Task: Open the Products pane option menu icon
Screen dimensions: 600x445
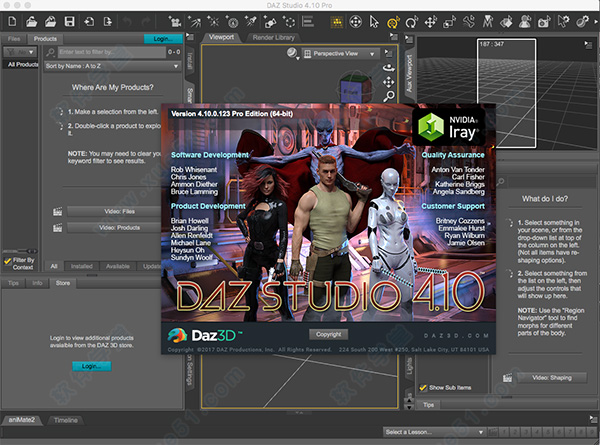Action: 189,37
